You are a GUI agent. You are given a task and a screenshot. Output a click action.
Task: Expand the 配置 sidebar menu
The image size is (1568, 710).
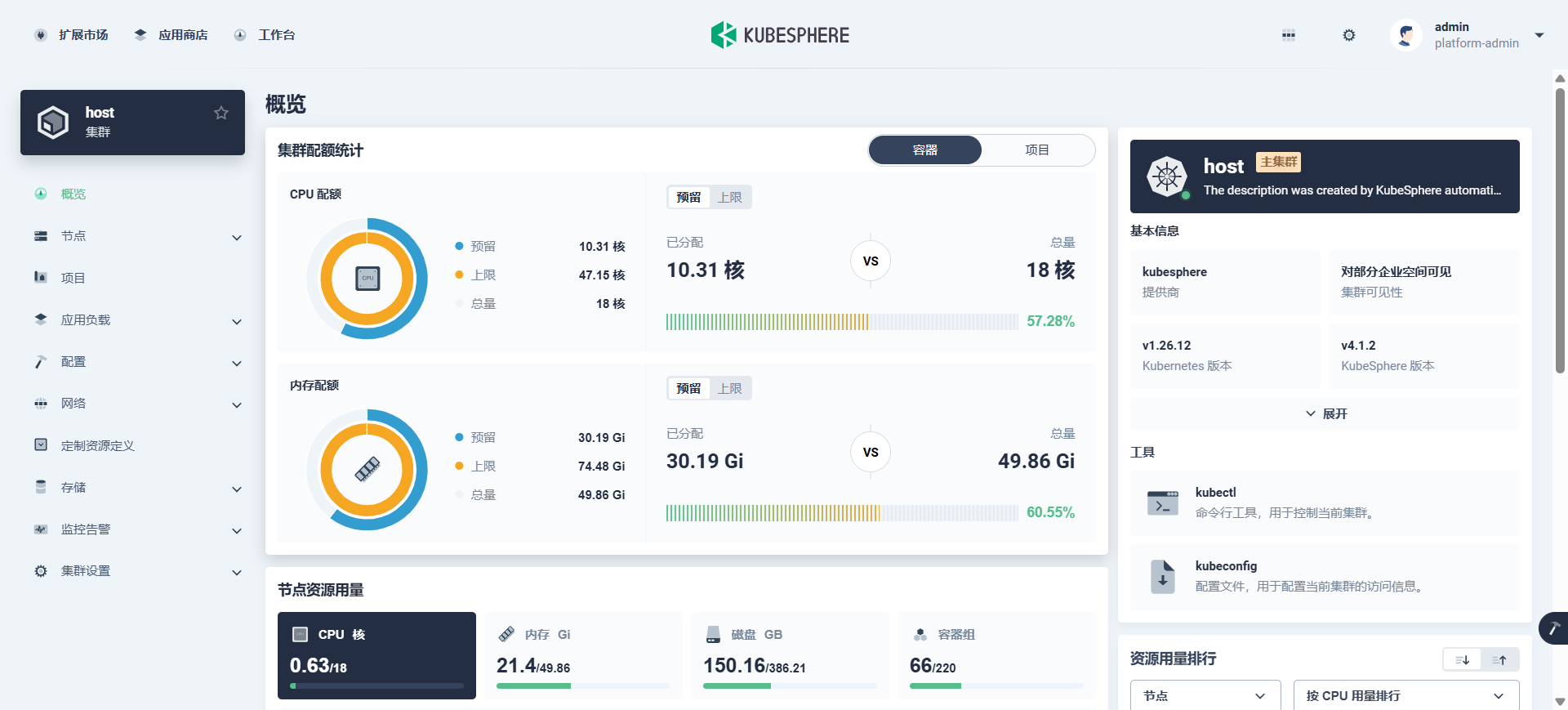[237, 363]
